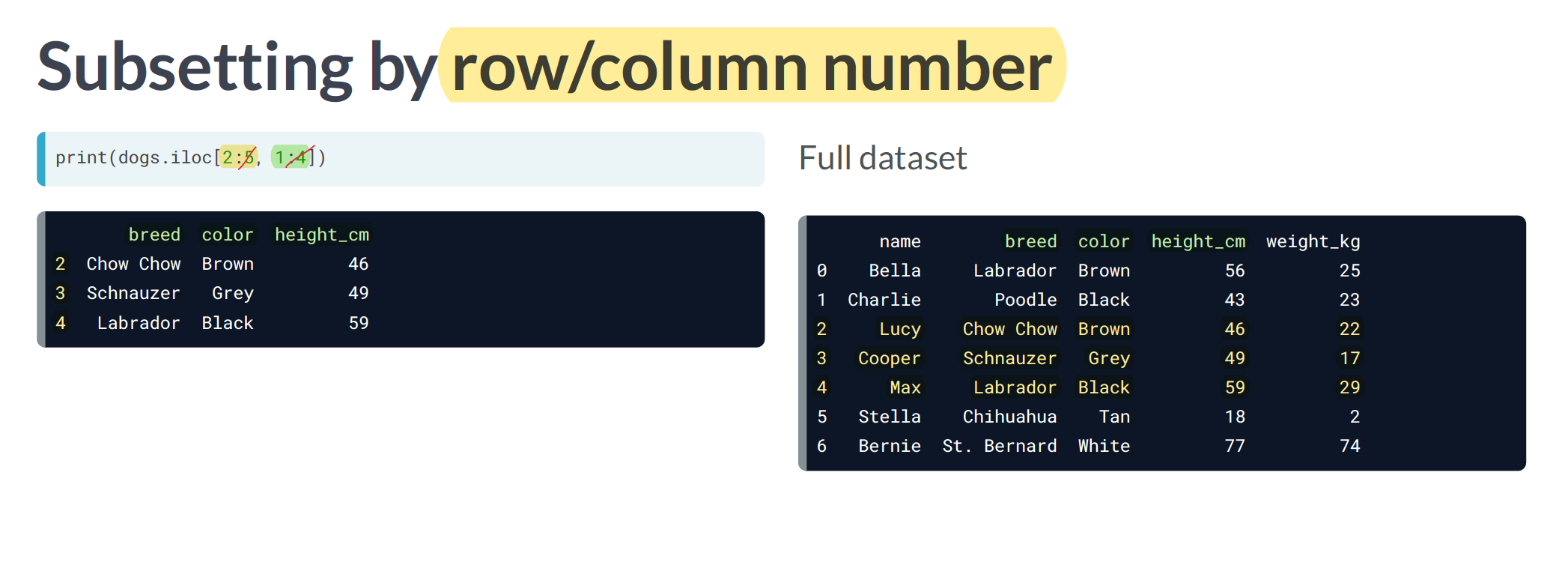Select the name "Charlie"
Screen dimensions: 1568x562
(884, 300)
